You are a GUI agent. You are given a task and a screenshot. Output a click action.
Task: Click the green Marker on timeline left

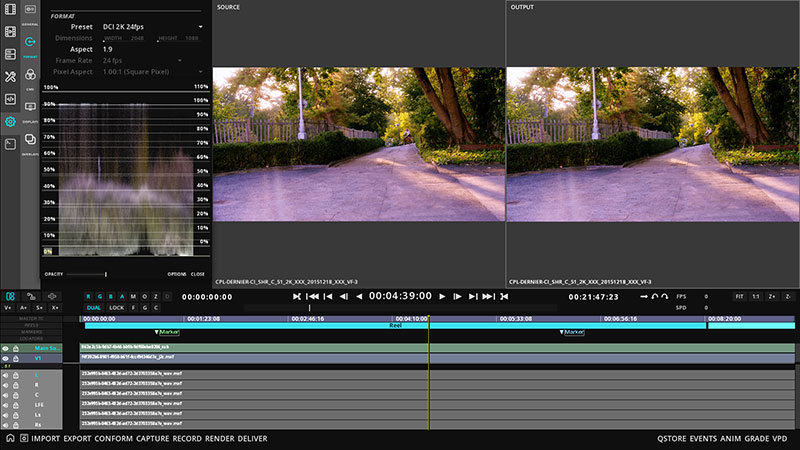[x=167, y=332]
